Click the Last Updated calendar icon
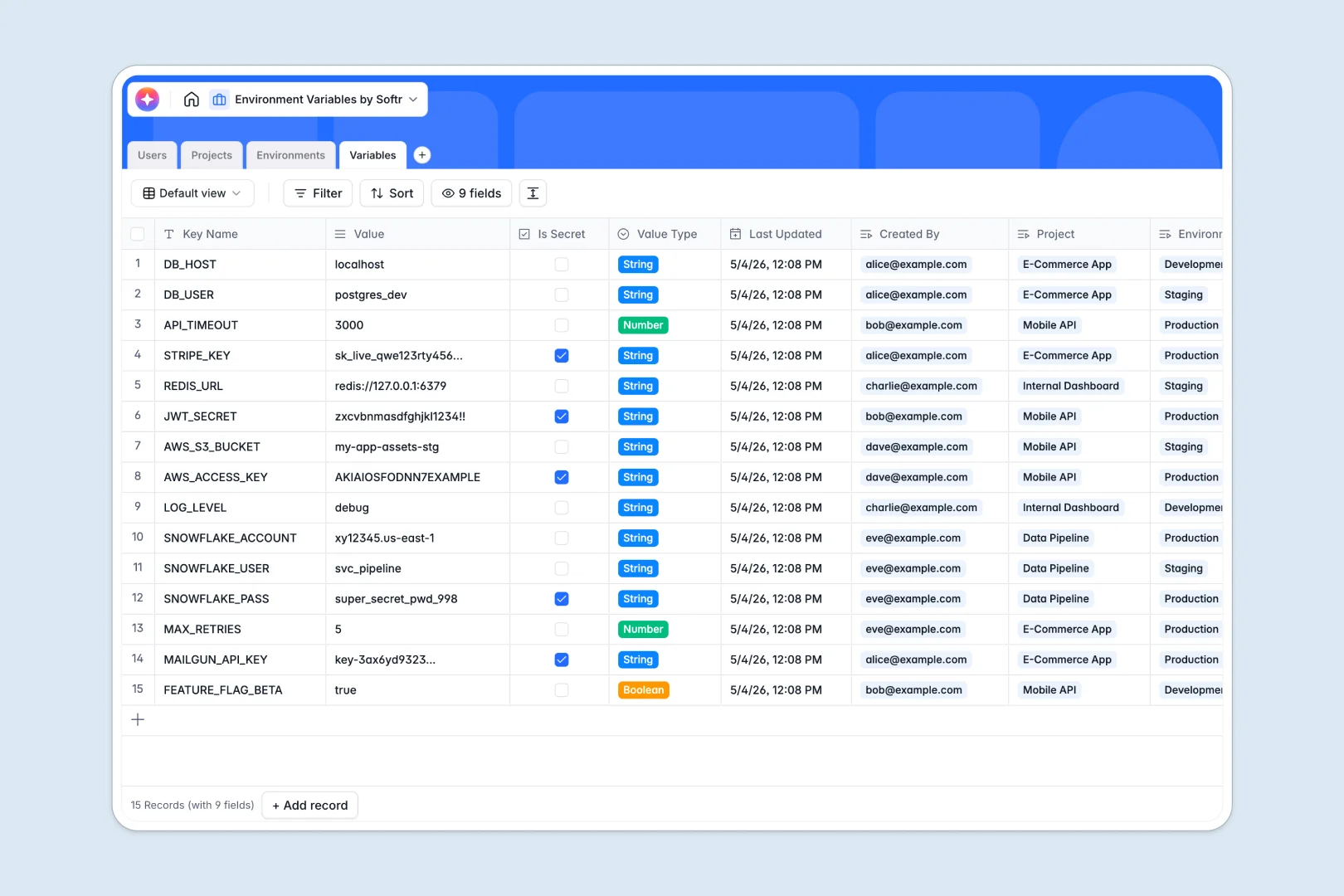The width and height of the screenshot is (1344, 896). tap(736, 234)
